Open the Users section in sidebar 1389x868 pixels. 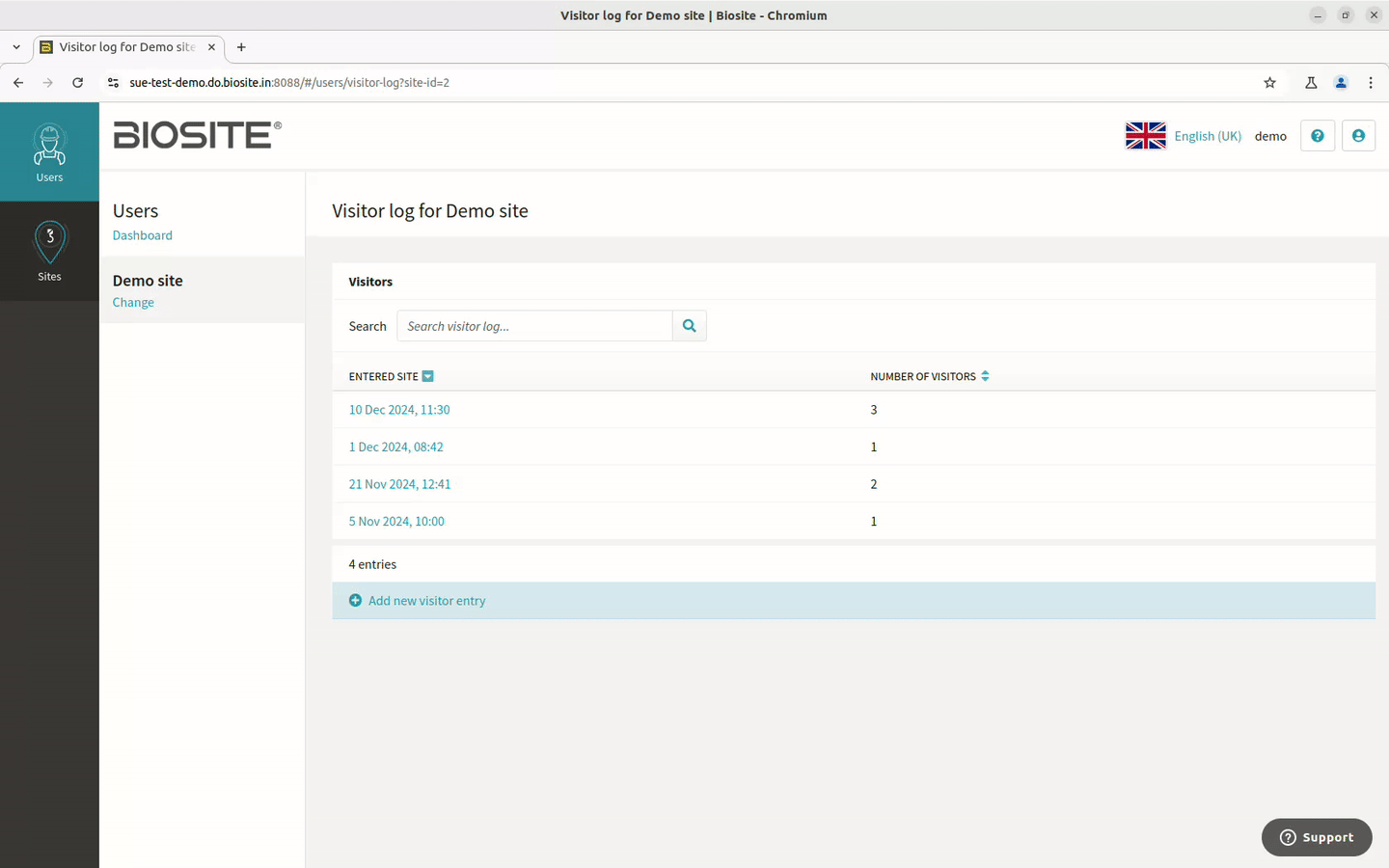[49, 151]
